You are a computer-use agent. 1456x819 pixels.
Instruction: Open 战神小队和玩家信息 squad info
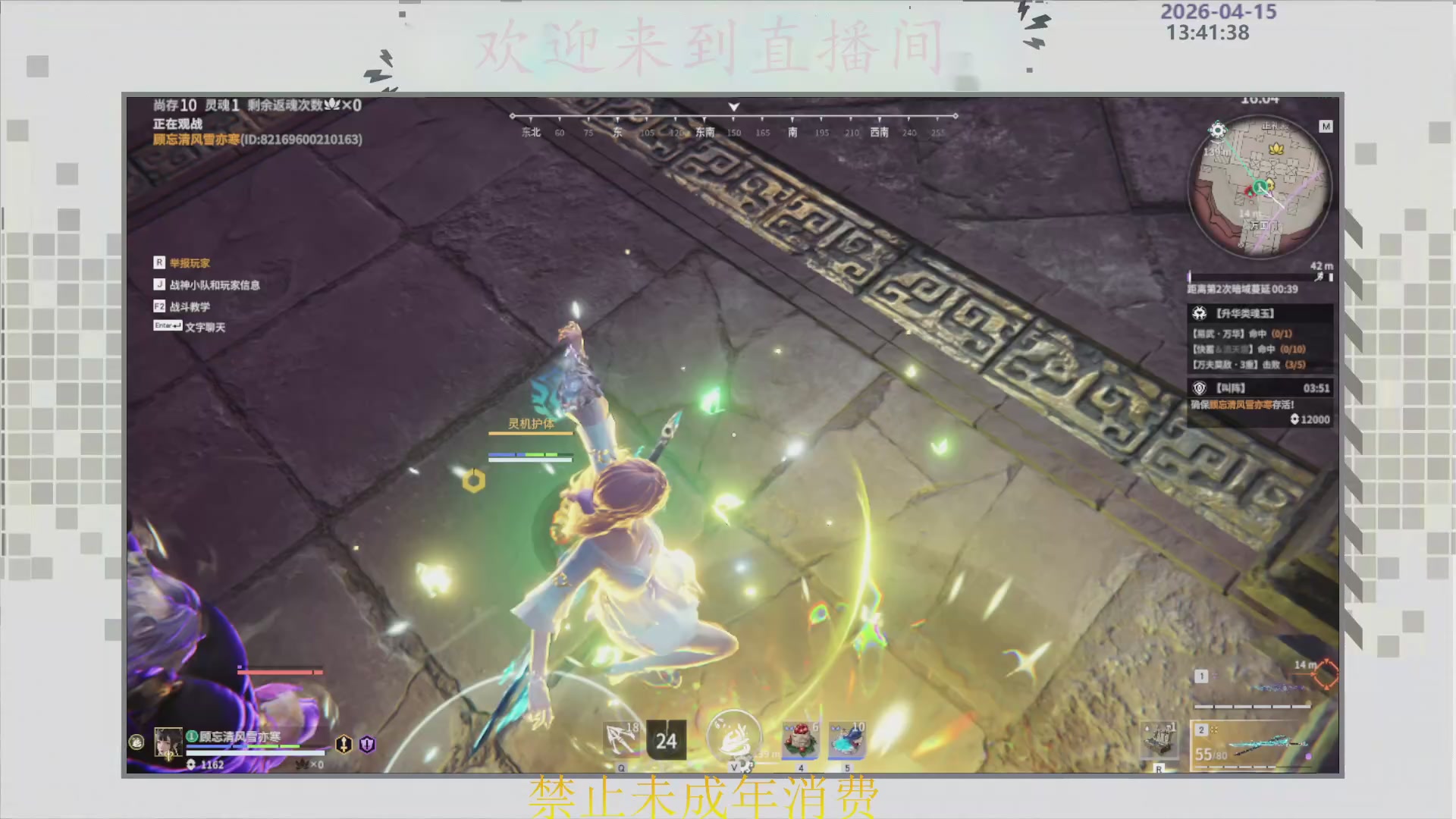click(214, 285)
